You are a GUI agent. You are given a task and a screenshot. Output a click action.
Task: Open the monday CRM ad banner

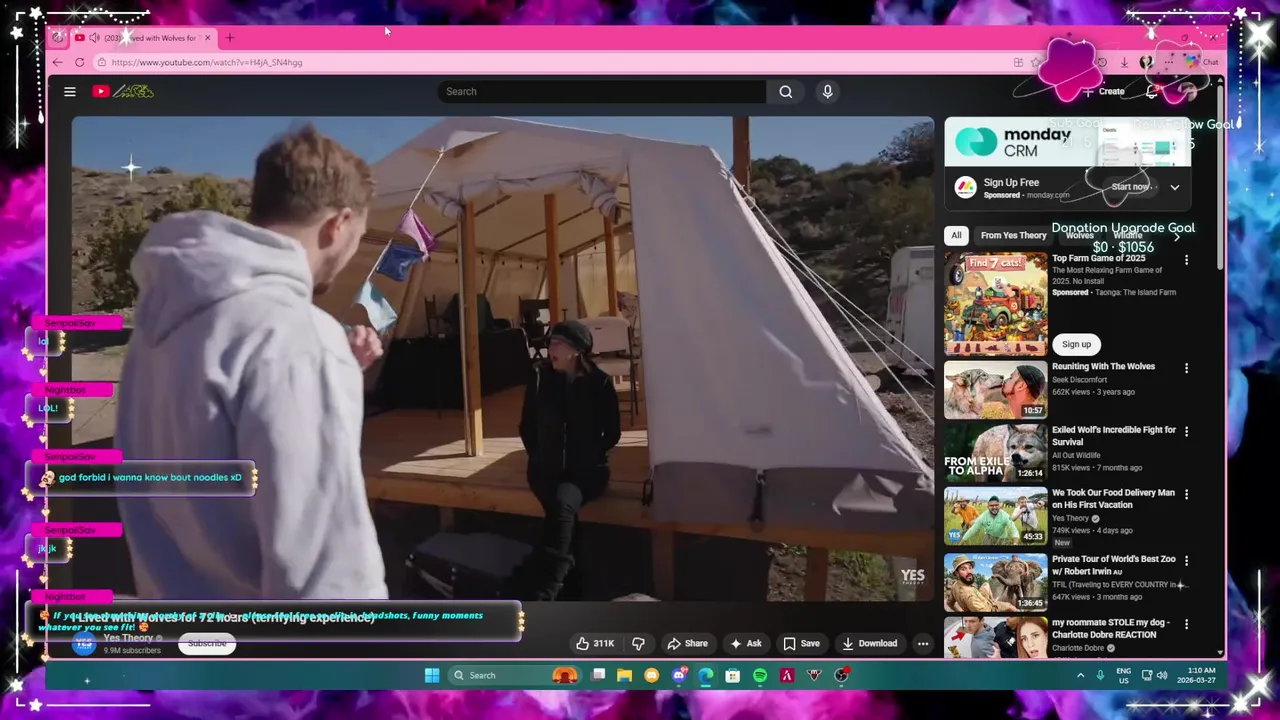(1068, 142)
